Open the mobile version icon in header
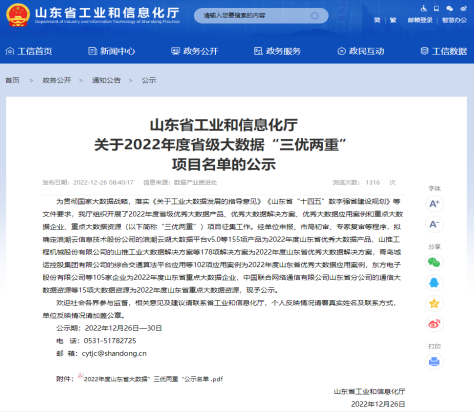The image size is (475, 415). 436,8
